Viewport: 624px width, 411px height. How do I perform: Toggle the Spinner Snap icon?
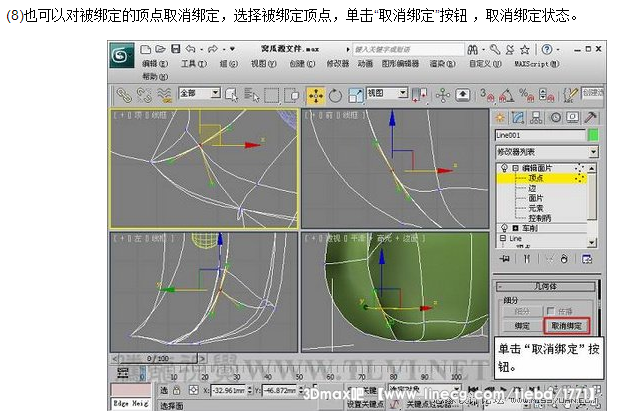point(546,95)
